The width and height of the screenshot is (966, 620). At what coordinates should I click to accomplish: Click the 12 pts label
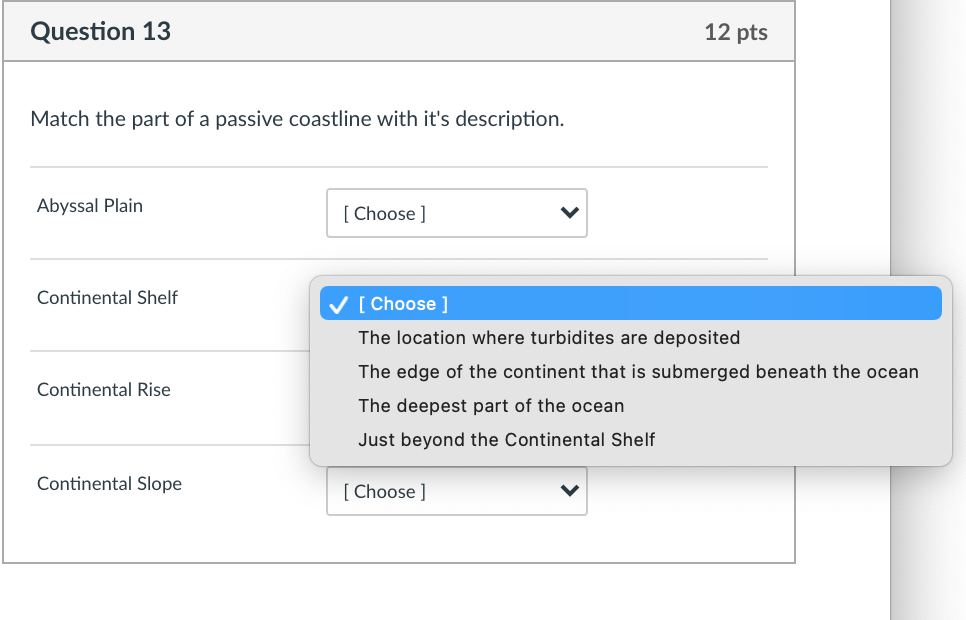click(x=738, y=31)
